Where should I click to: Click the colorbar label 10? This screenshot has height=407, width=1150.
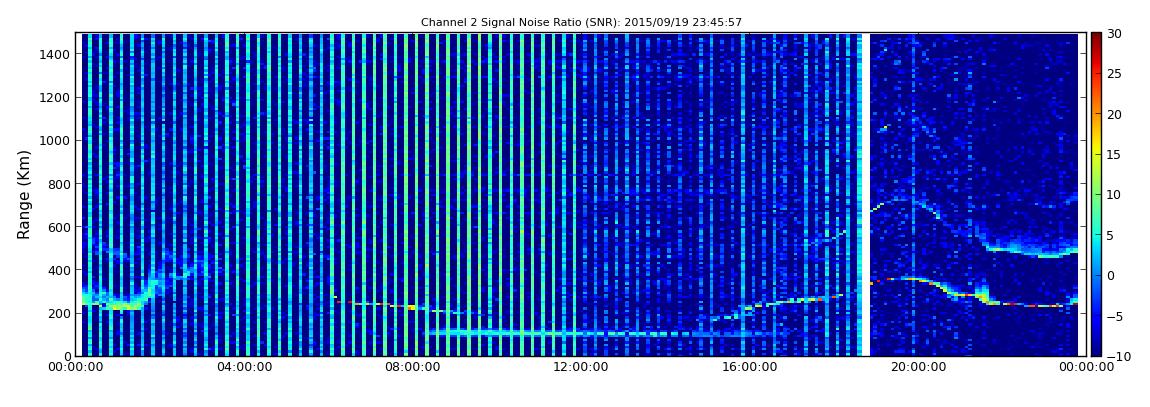pos(1116,195)
